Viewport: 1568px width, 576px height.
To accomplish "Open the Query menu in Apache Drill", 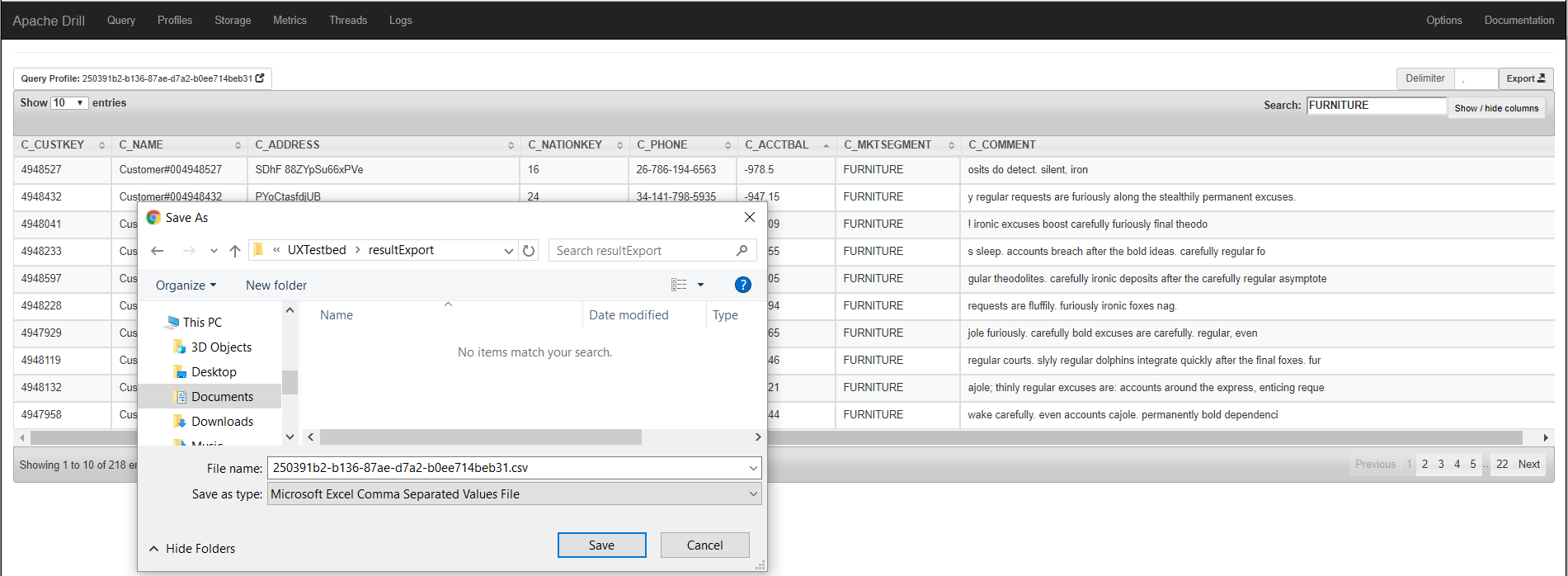I will (121, 20).
